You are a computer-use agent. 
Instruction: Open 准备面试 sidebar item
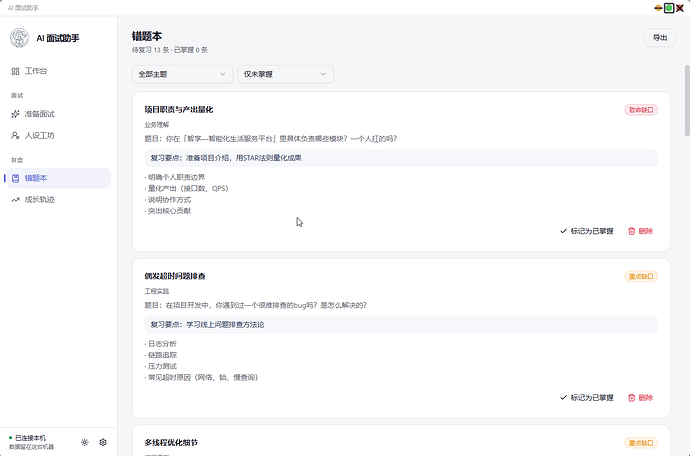(x=58, y=114)
